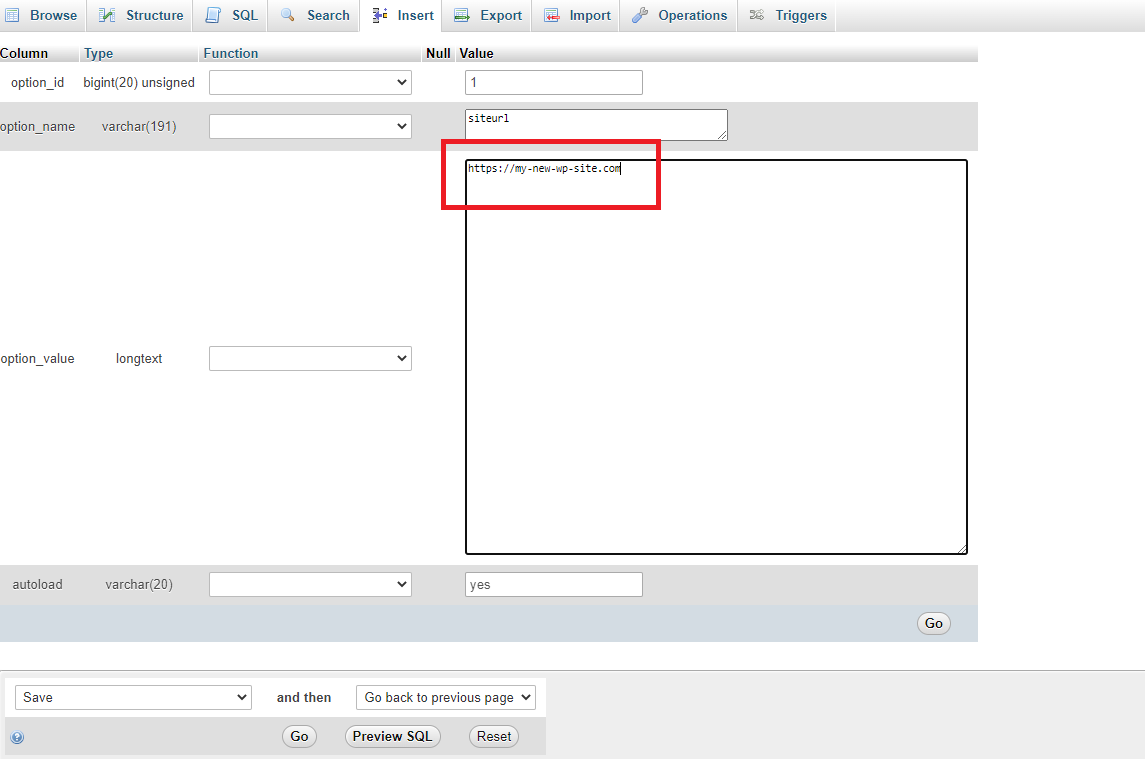Viewport: 1145px width, 759px height.
Task: Select the Export tab
Action: pyautogui.click(x=487, y=15)
